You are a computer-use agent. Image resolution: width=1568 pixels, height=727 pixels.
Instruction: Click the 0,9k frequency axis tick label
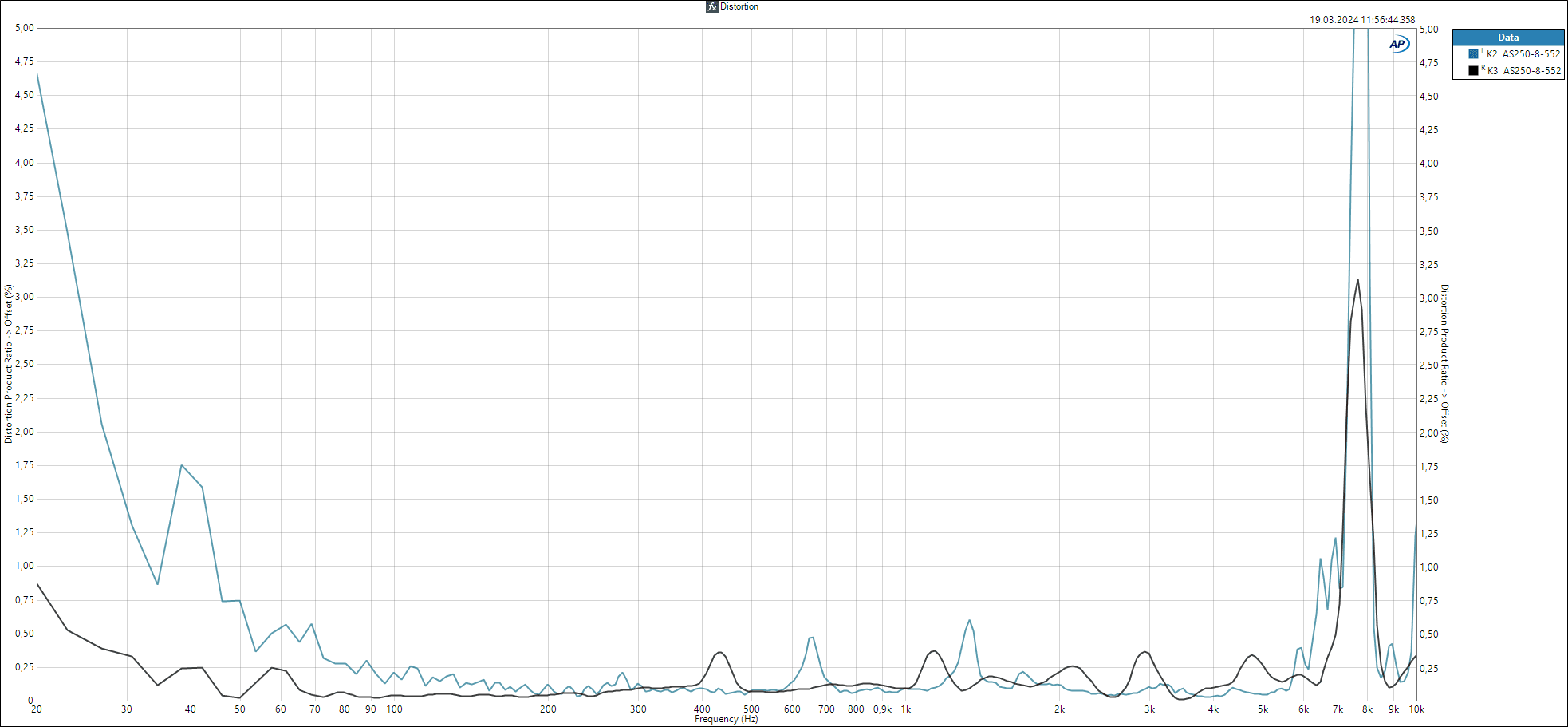[x=882, y=709]
